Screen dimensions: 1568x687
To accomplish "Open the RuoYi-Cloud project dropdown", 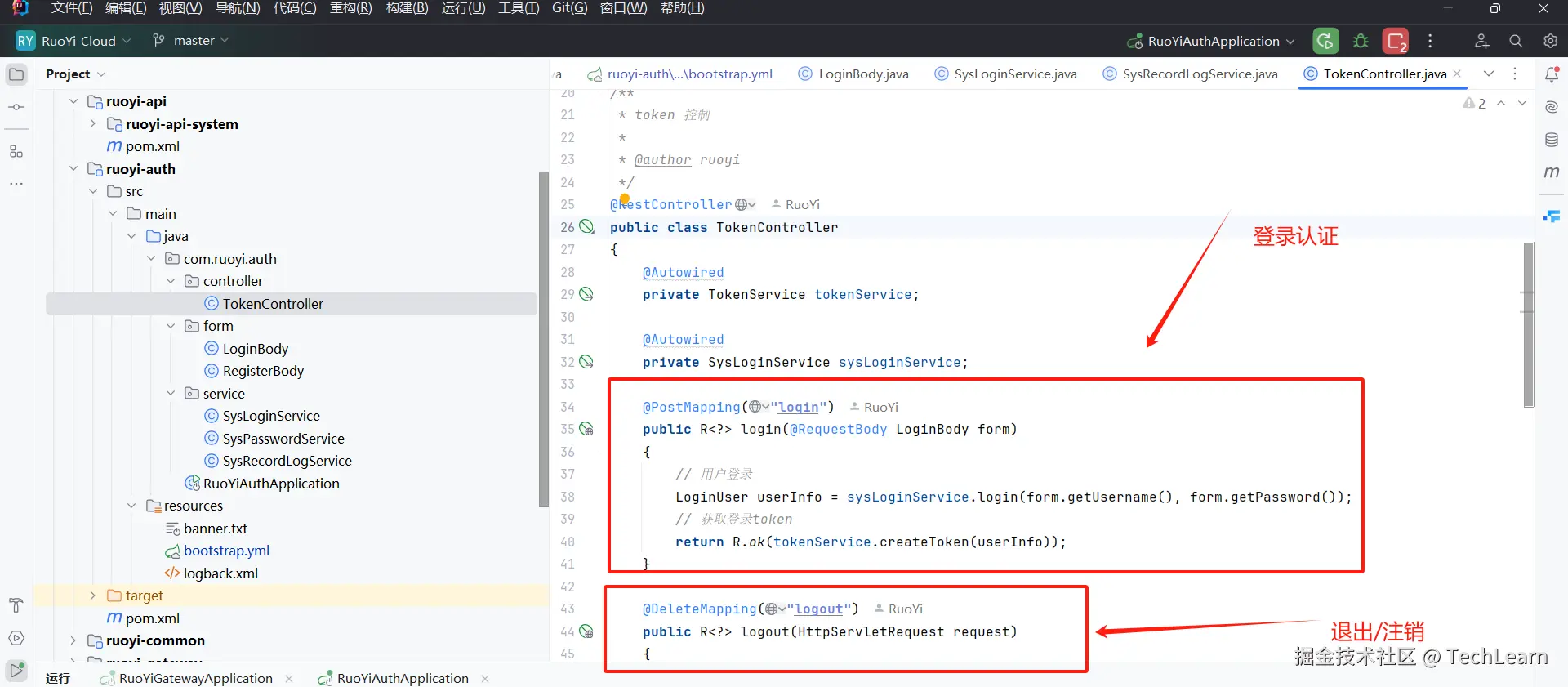I will [x=73, y=41].
